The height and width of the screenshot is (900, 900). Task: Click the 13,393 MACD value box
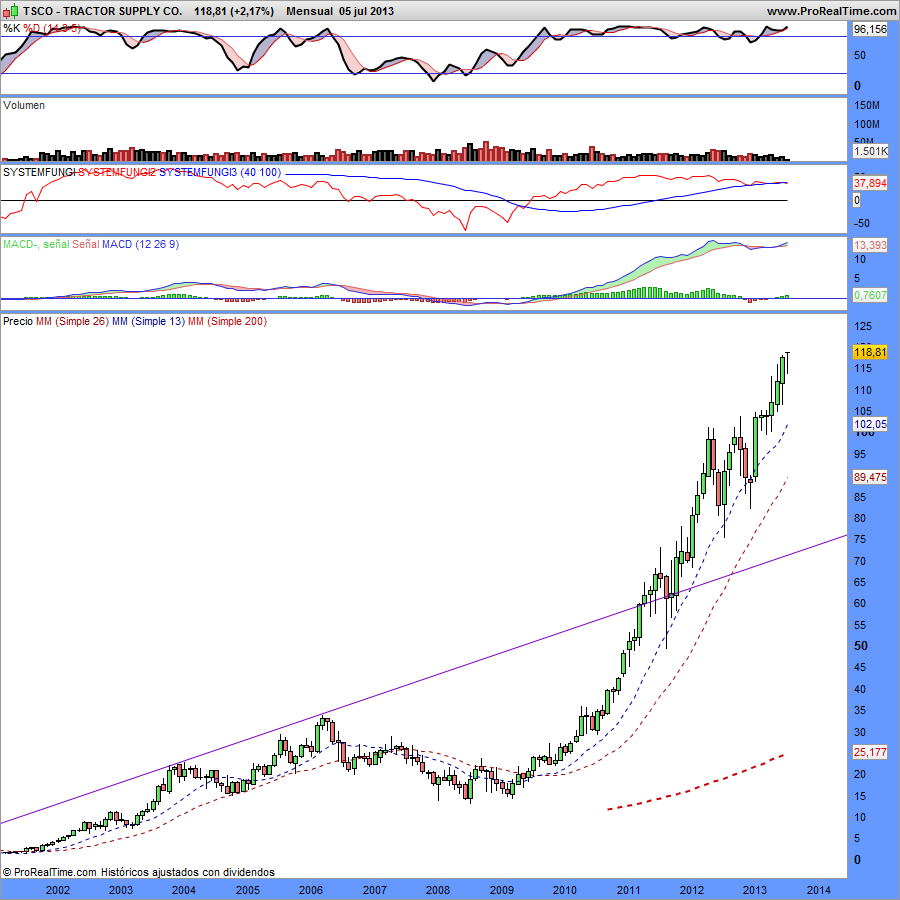pos(870,245)
